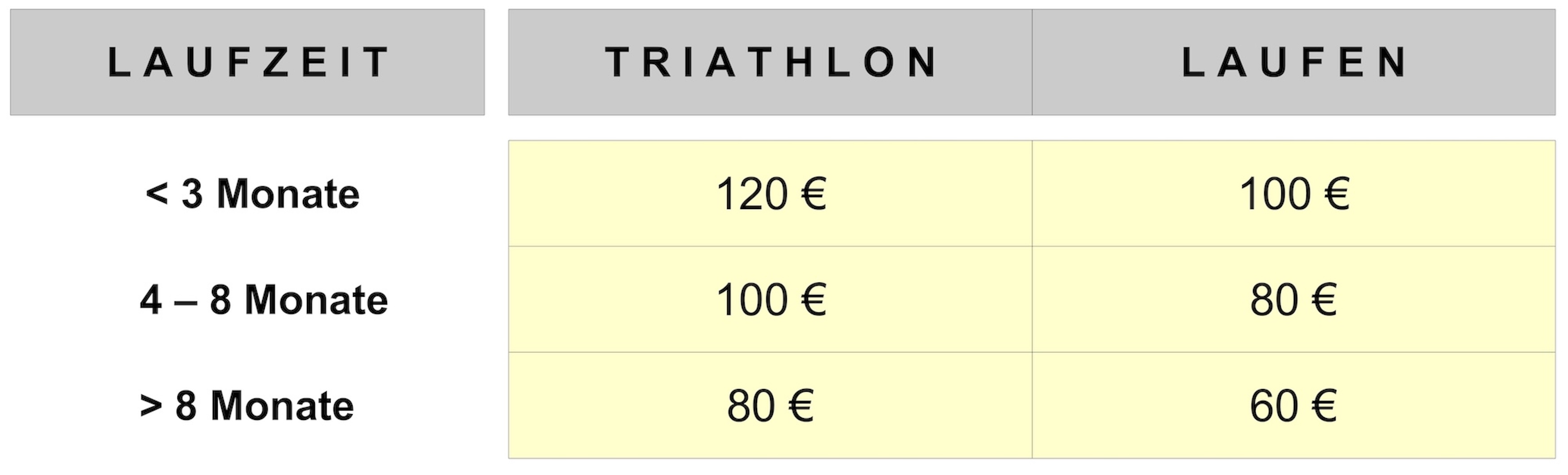Click the 100 € Laufen price cell
This screenshot has width=1568, height=475.
click(x=1294, y=193)
